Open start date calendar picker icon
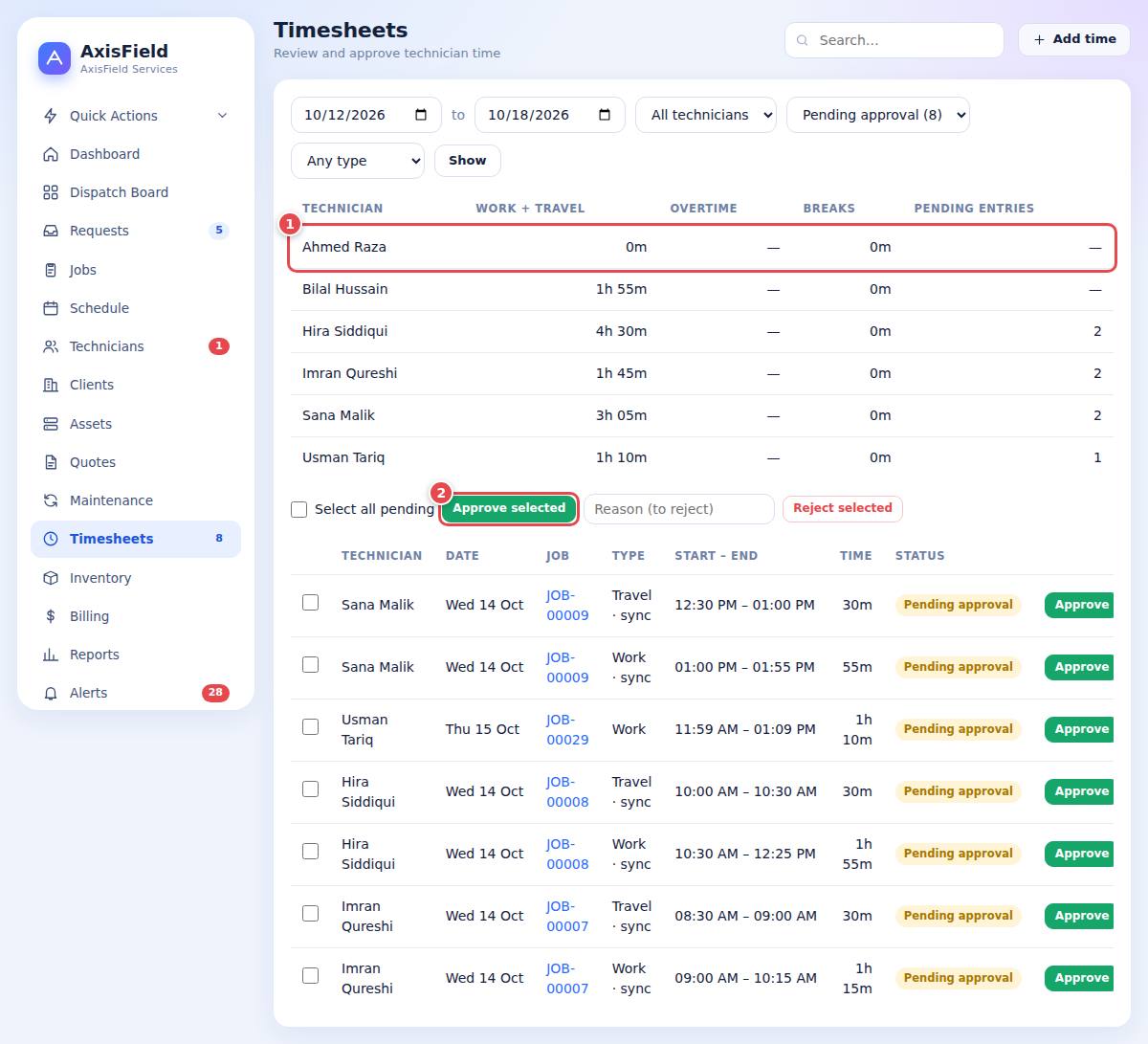This screenshot has width=1148, height=1044. click(x=421, y=115)
